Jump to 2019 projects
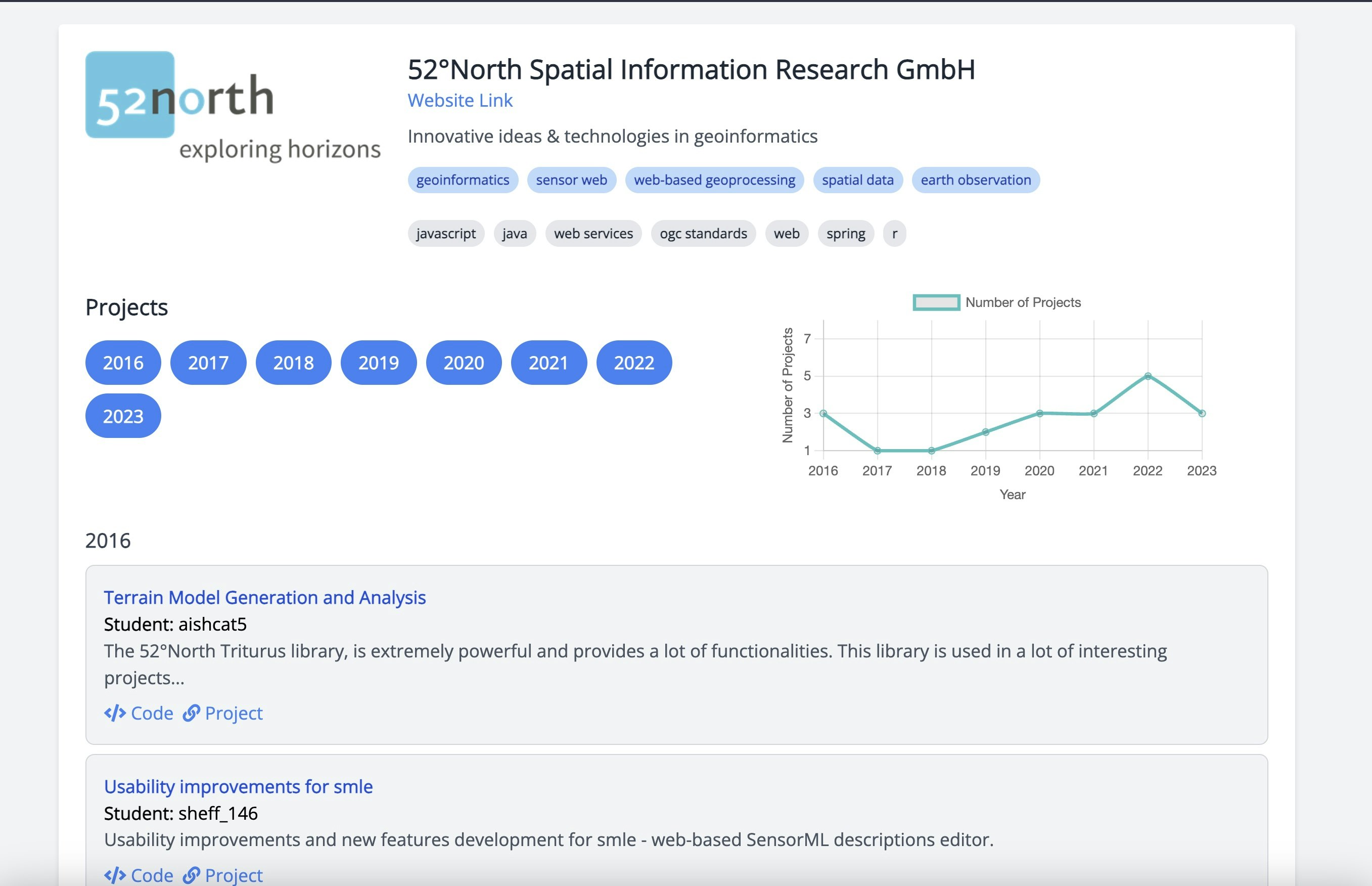 378,363
